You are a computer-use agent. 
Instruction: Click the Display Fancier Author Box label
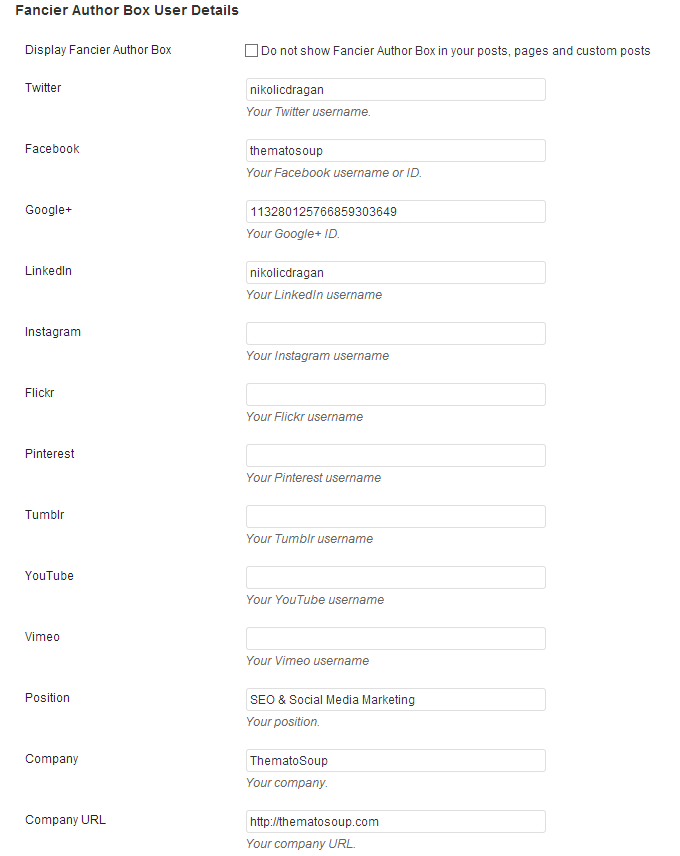98,50
